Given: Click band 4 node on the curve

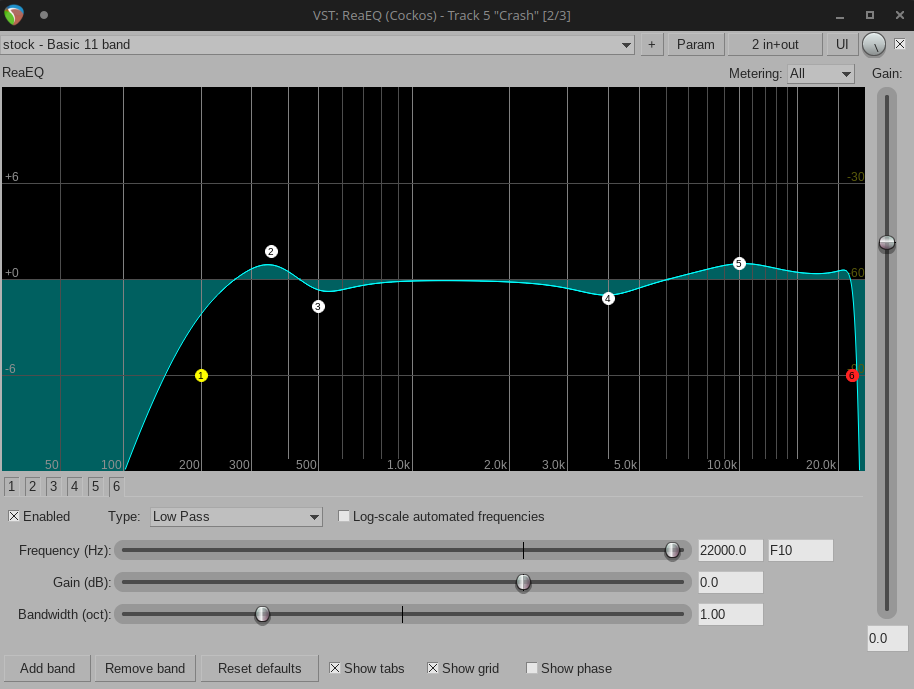Looking at the screenshot, I should (x=608, y=298).
